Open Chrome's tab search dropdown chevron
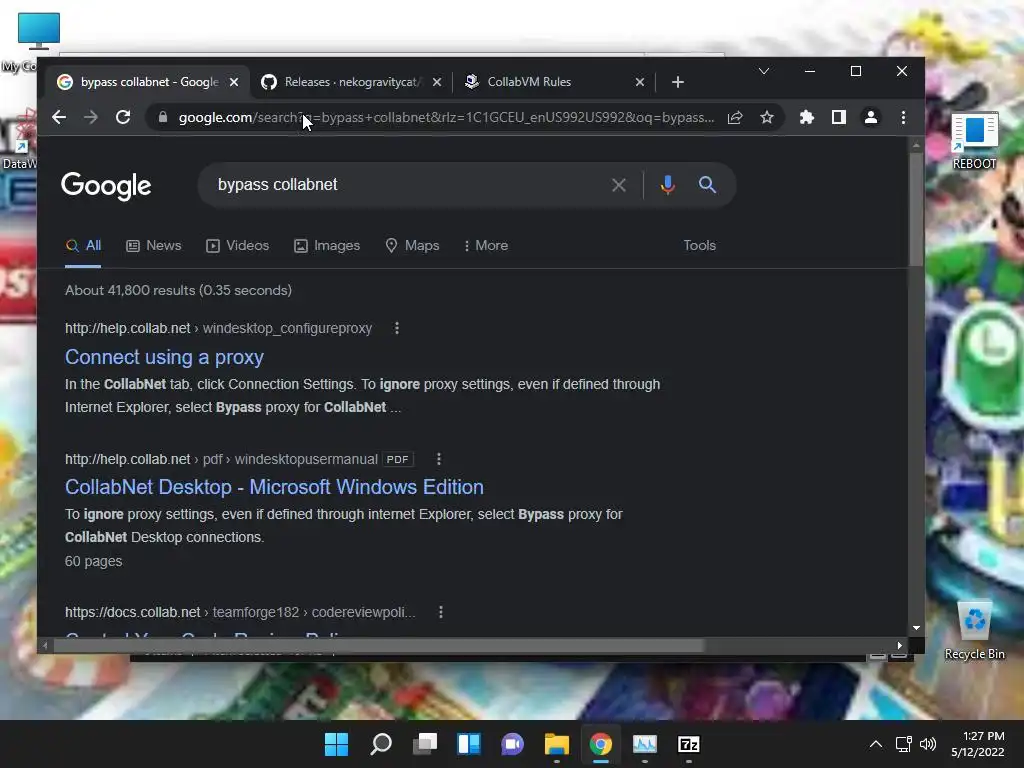Screen dimensions: 1024x768 click(763, 71)
